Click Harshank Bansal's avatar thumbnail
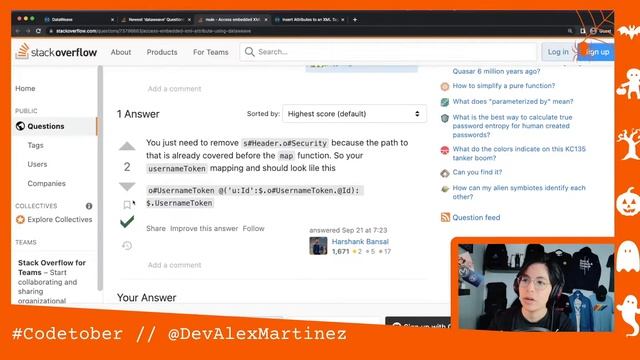This screenshot has width=640, height=360. pyautogui.click(x=318, y=246)
